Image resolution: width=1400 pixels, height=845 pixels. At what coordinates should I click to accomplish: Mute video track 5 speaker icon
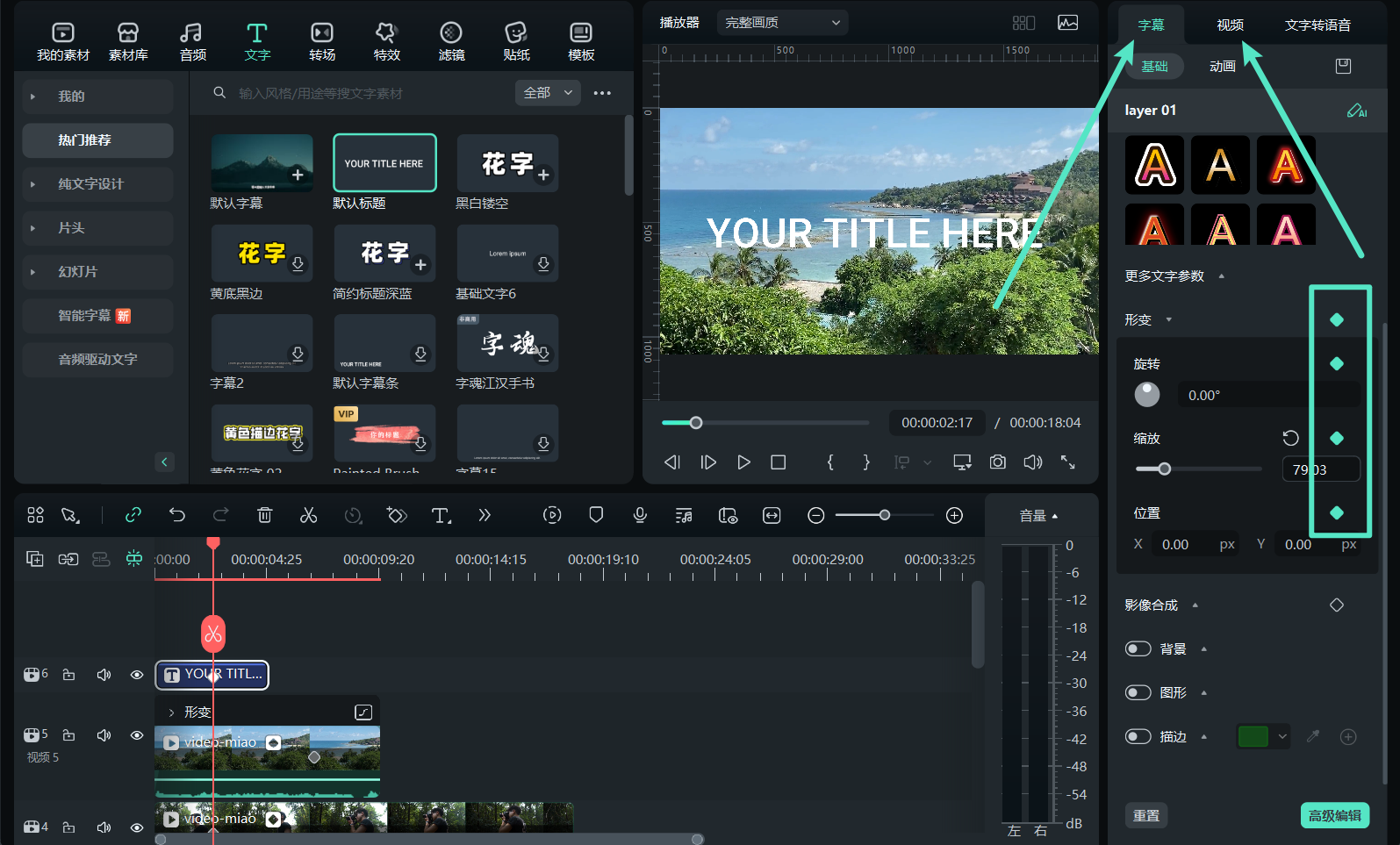104,735
